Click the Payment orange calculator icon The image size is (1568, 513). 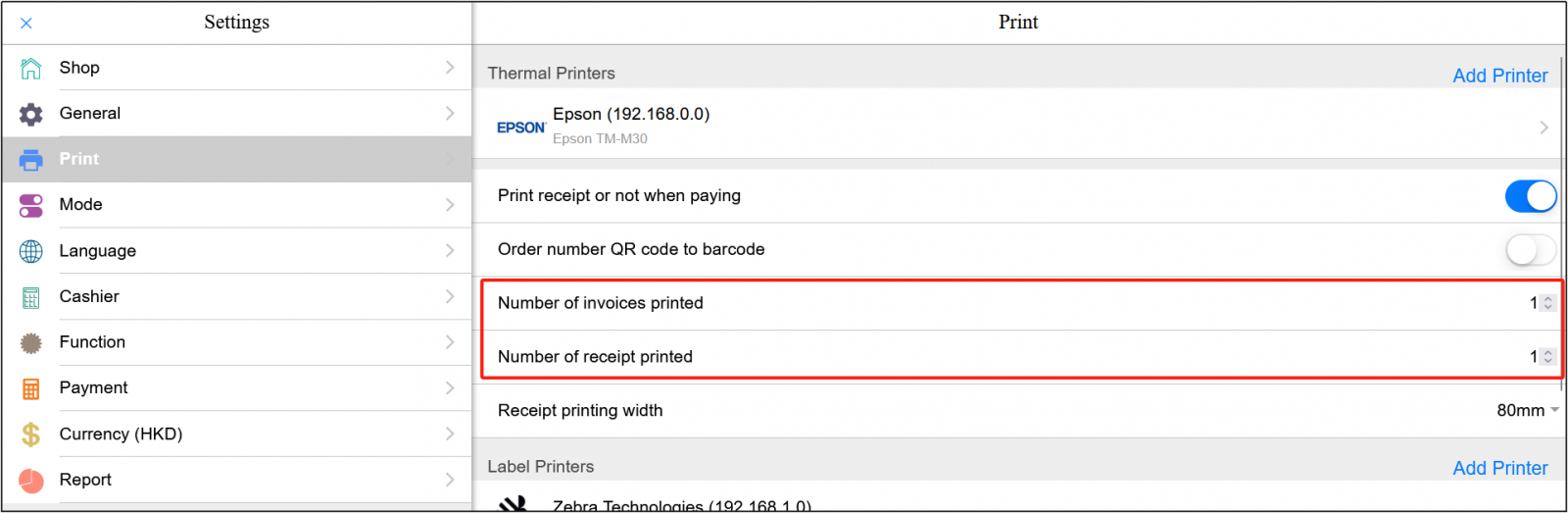[31, 388]
